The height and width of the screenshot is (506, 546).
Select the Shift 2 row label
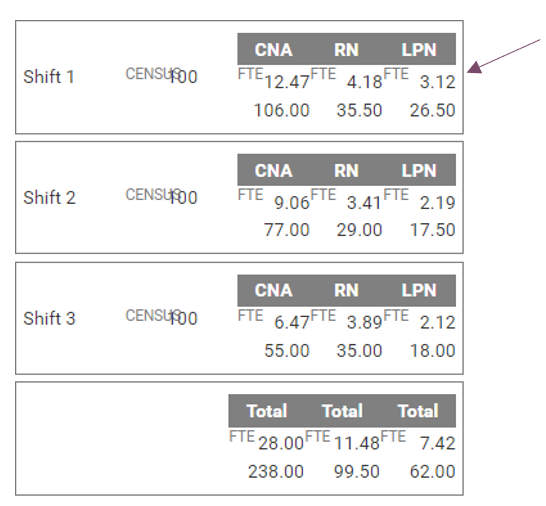[49, 197]
